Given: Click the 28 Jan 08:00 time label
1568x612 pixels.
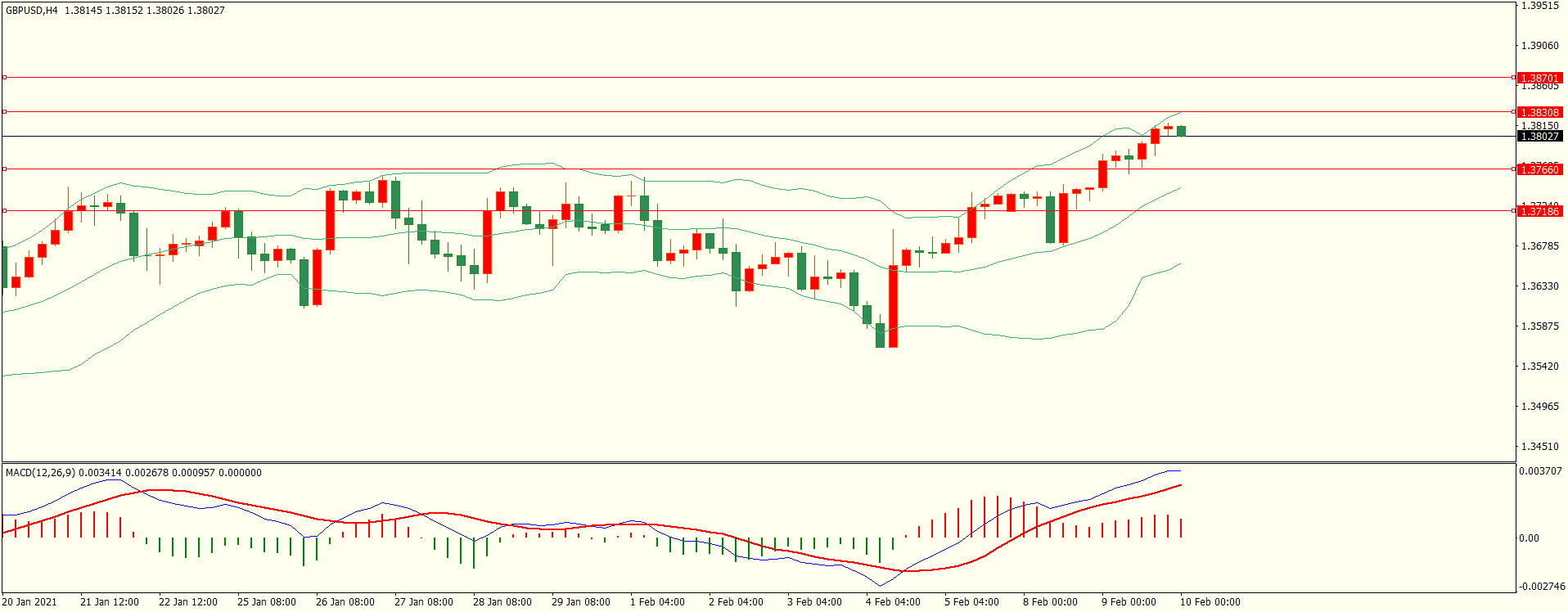Looking at the screenshot, I should tap(502, 602).
